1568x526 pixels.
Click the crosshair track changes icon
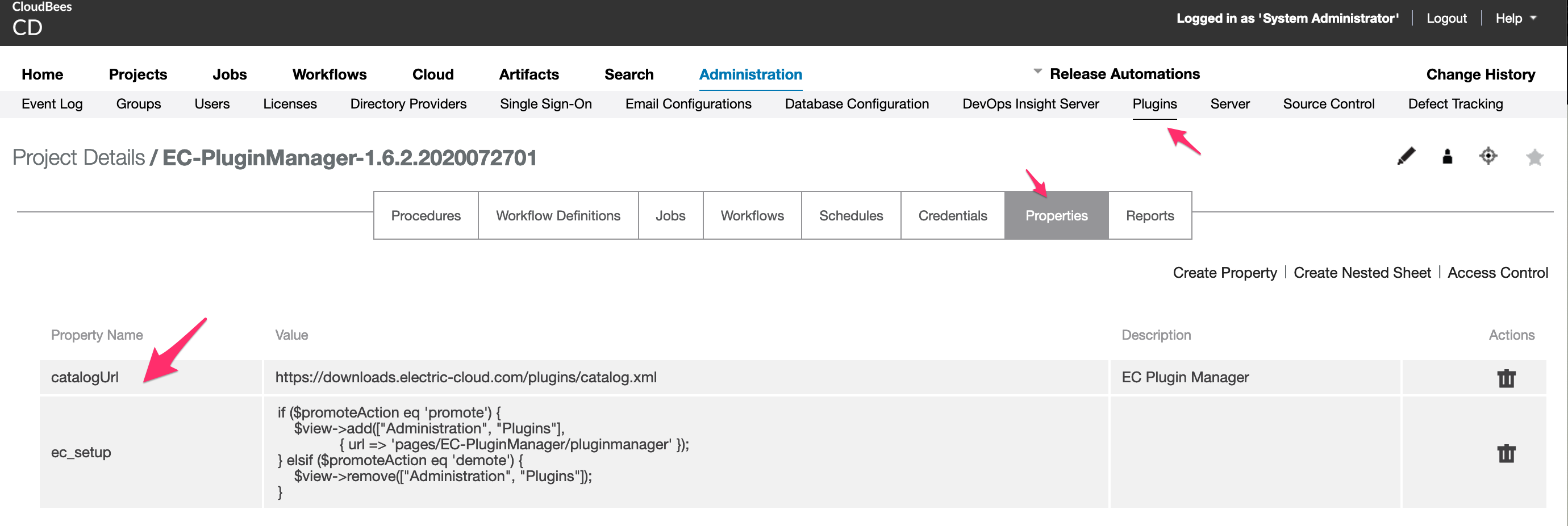click(x=1488, y=156)
